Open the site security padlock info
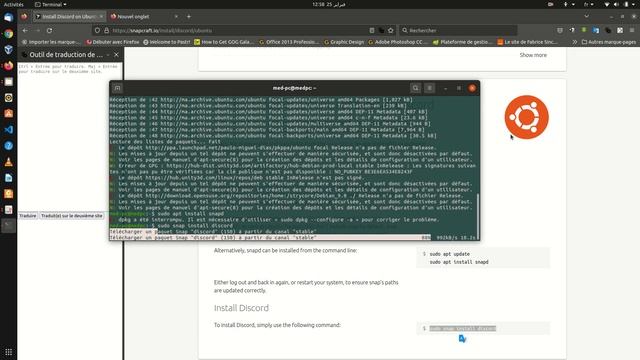The image size is (640, 360). [107, 31]
